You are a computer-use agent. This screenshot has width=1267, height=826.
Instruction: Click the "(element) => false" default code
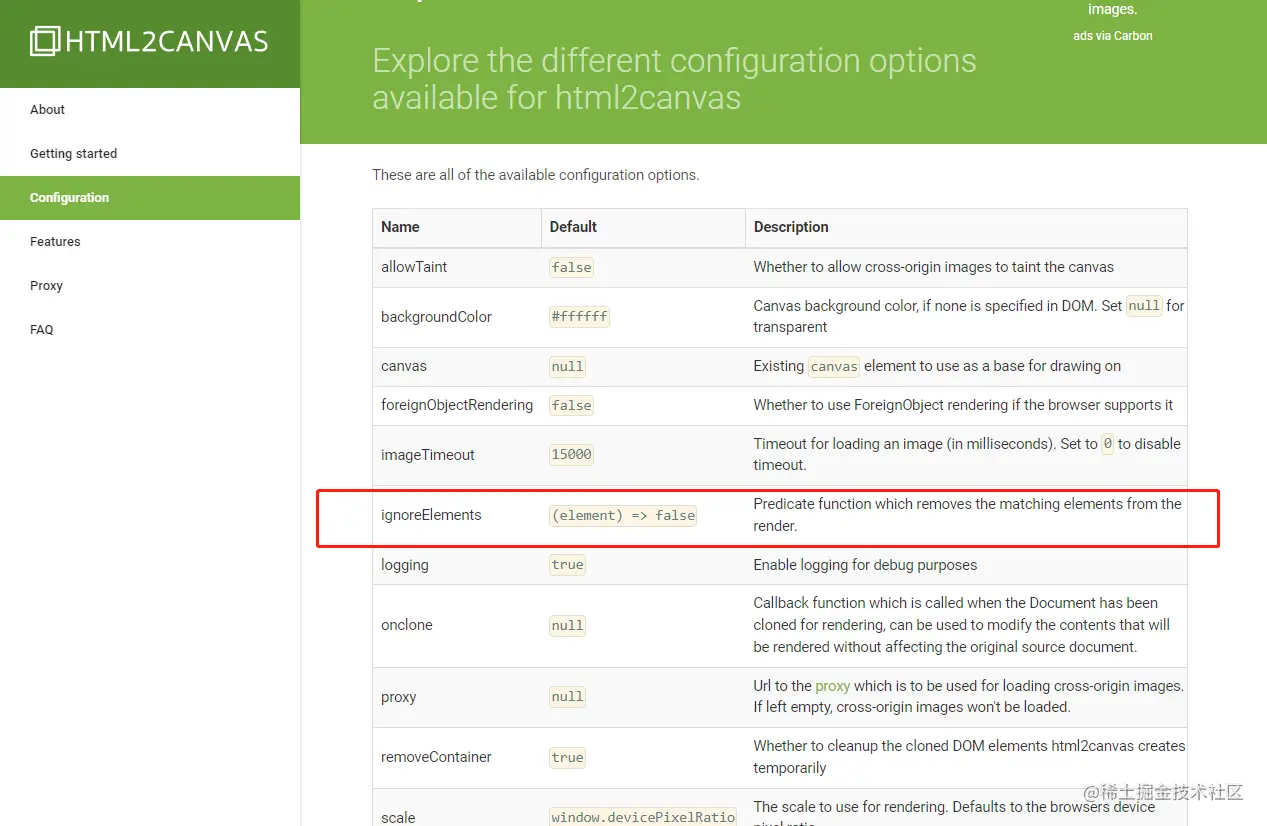(x=623, y=516)
